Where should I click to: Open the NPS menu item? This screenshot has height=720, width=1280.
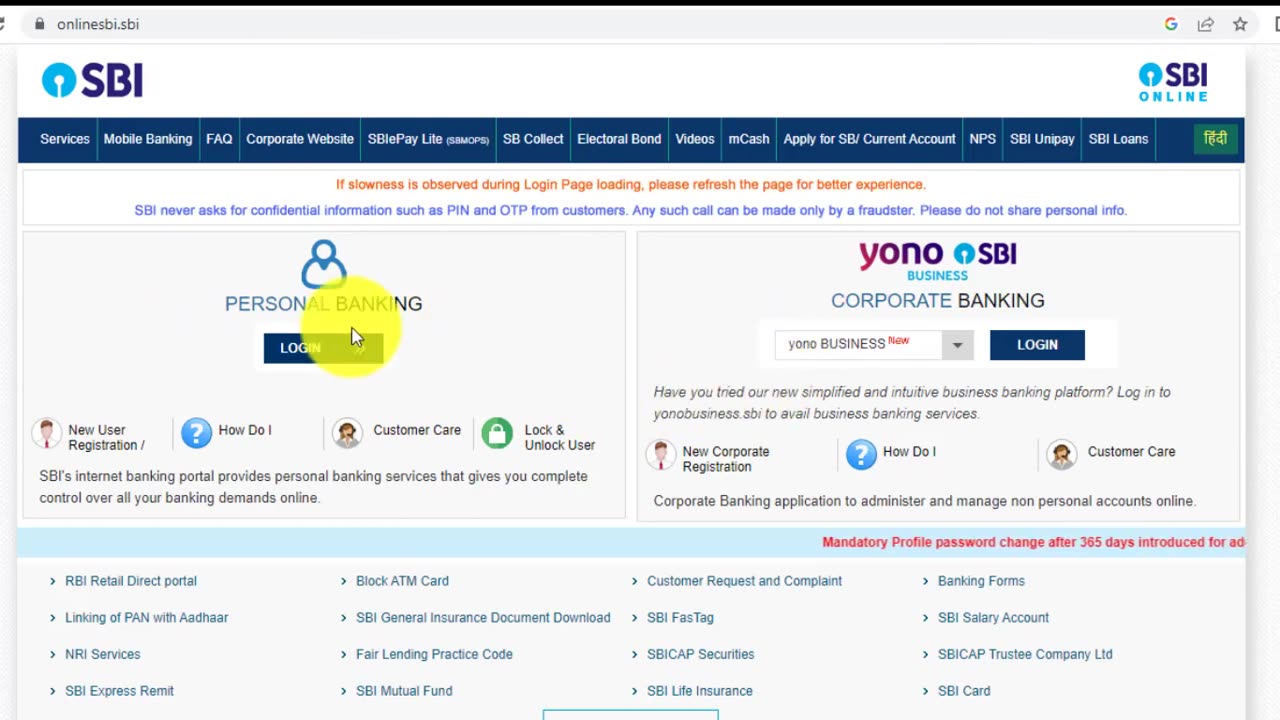click(x=982, y=139)
